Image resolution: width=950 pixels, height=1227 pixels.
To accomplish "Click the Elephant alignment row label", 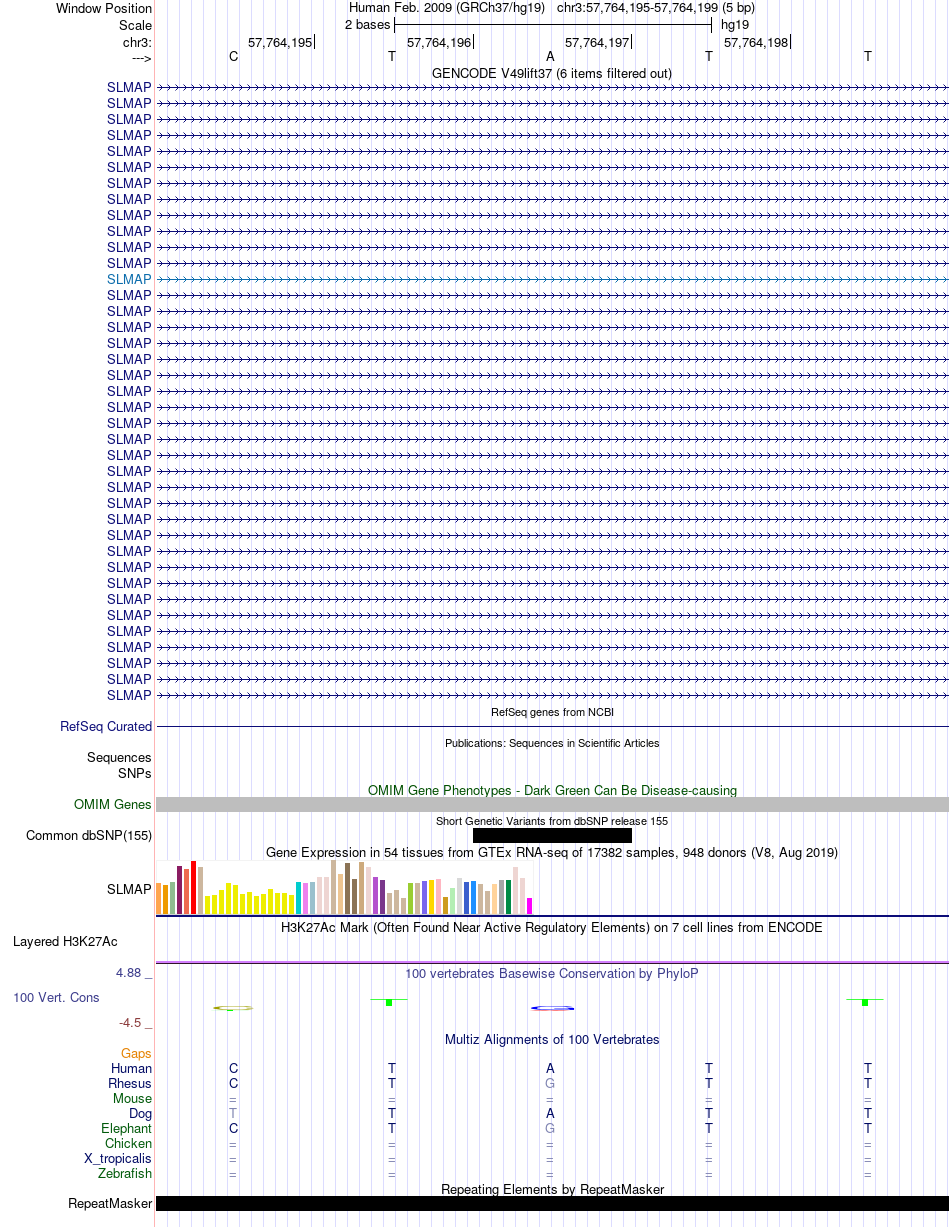I will tap(127, 1128).
